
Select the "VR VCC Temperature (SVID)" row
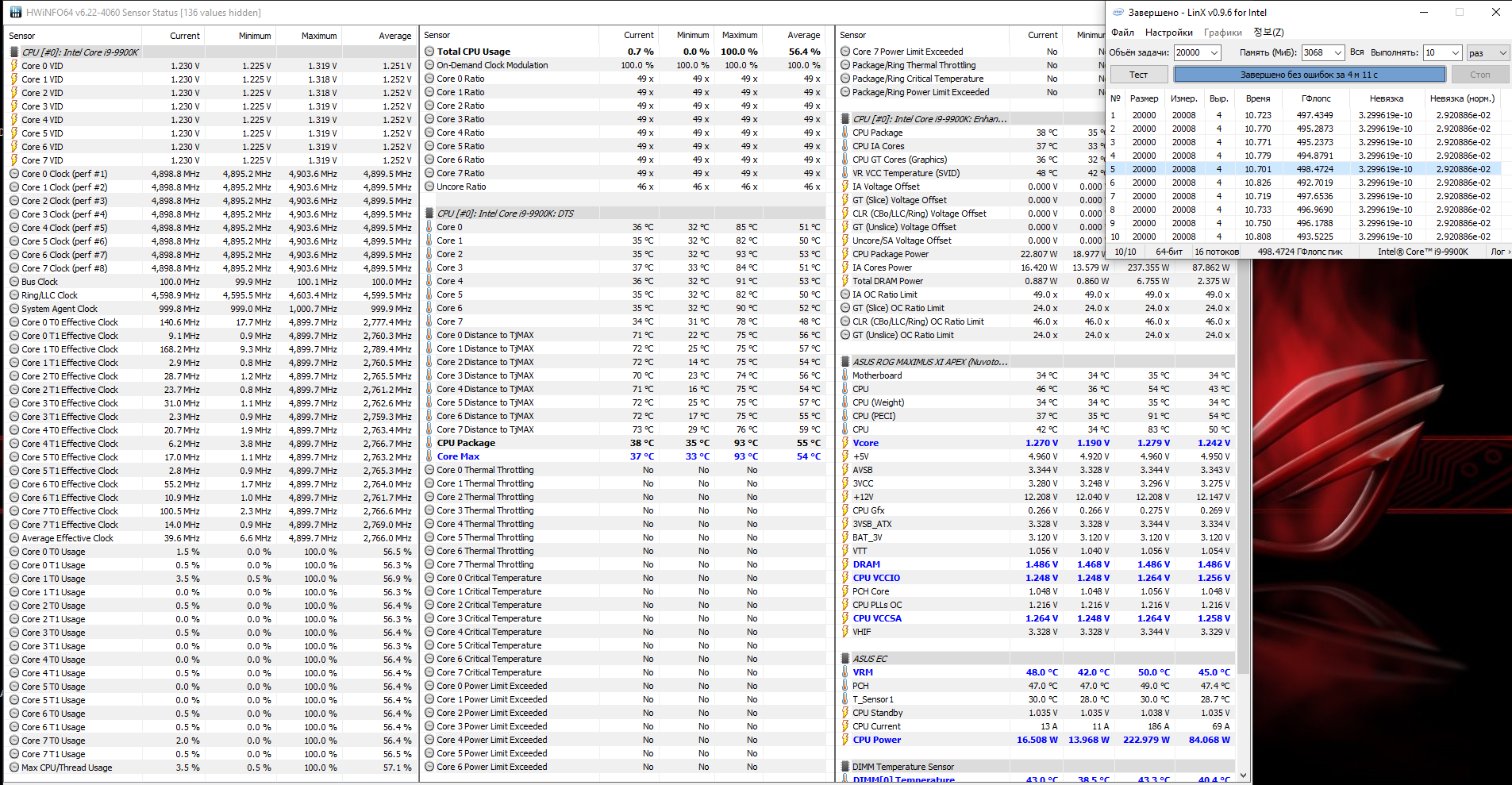click(971, 173)
